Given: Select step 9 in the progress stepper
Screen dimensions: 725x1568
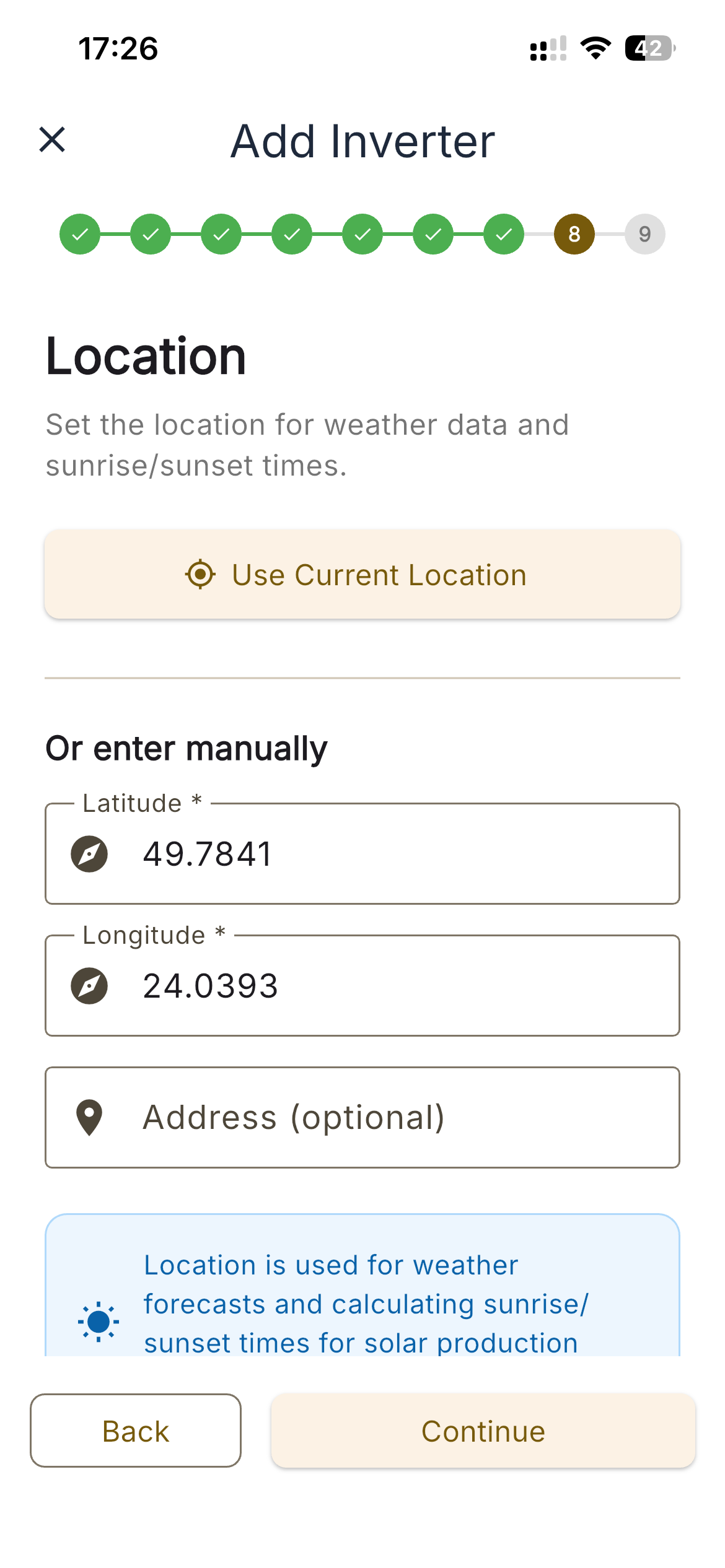Looking at the screenshot, I should (x=645, y=234).
